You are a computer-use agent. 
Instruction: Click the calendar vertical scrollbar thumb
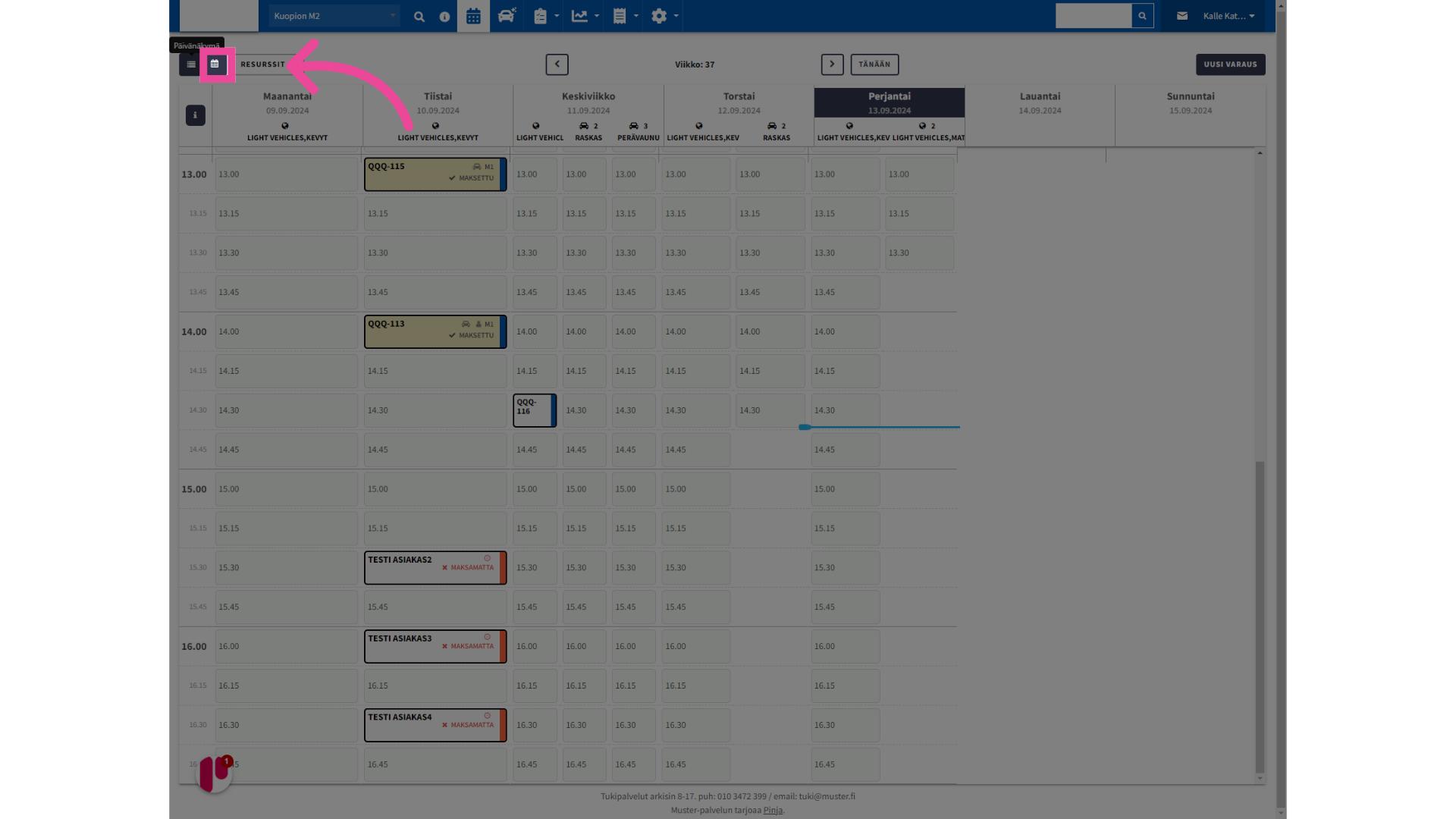point(1260,616)
